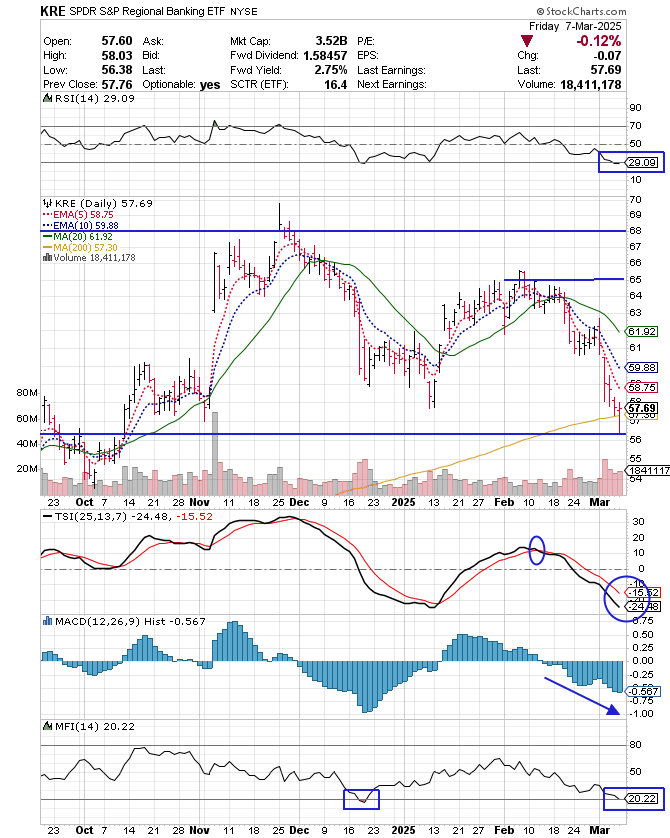Click the Next Earnings: label

click(392, 84)
